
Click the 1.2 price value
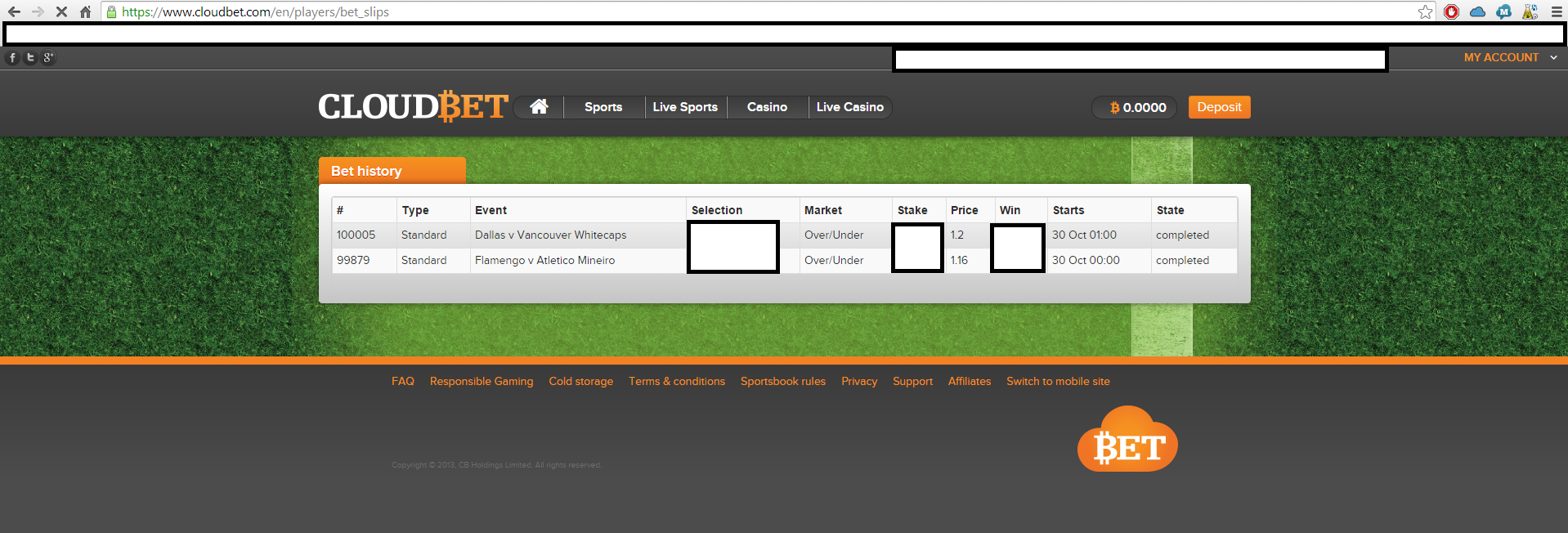coord(957,235)
